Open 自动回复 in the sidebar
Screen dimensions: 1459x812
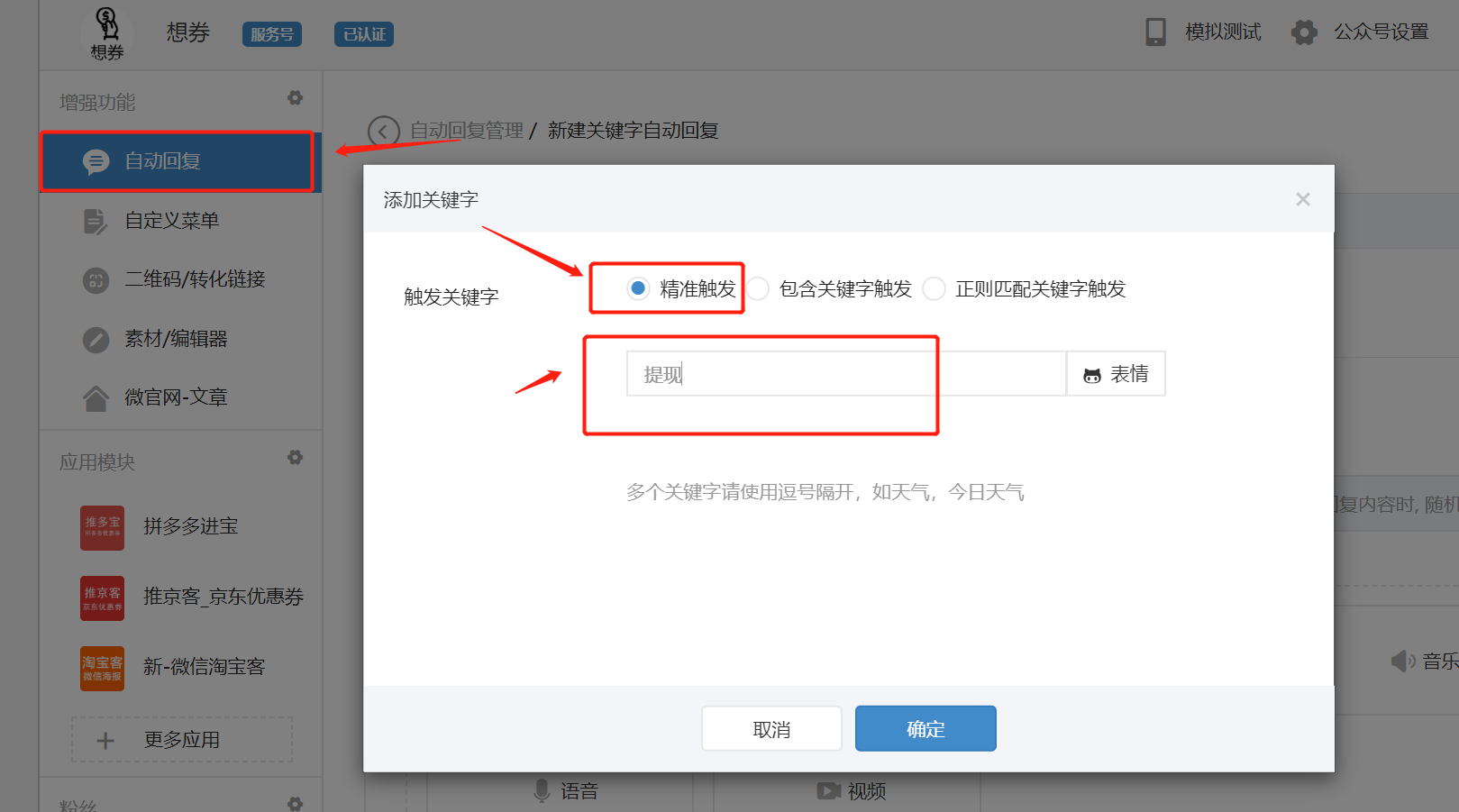pos(180,161)
